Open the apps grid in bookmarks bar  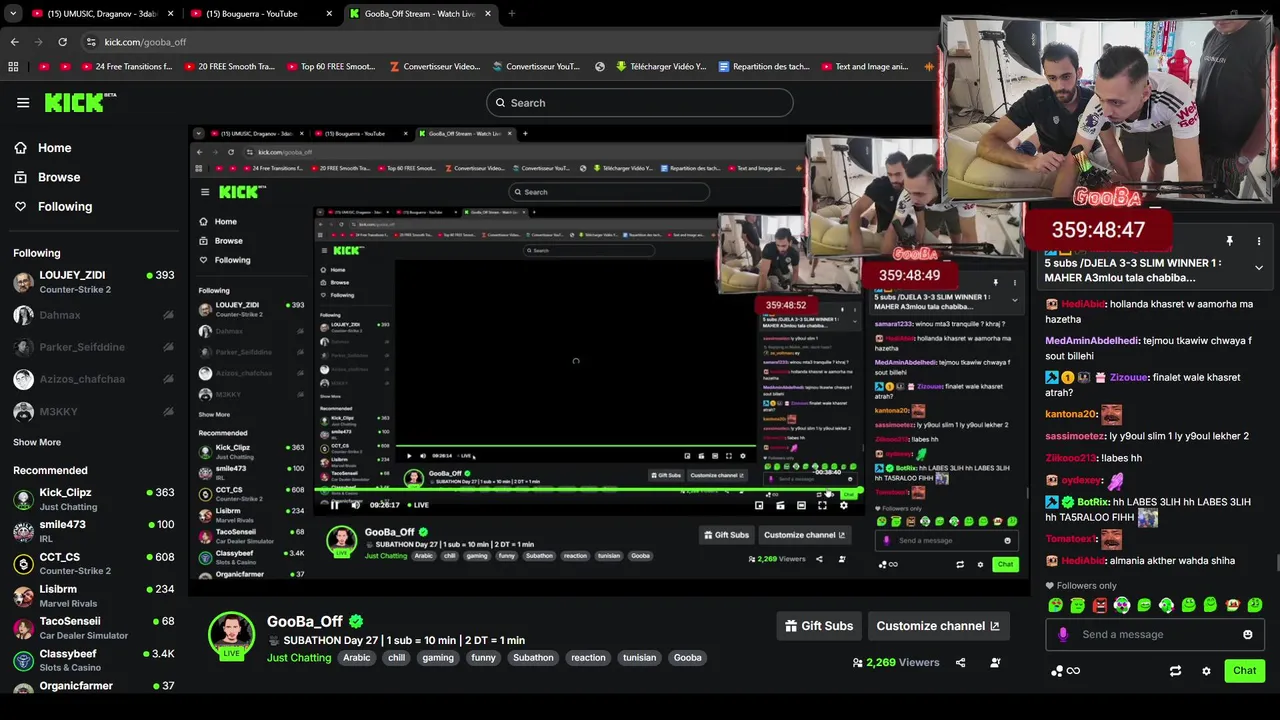(x=13, y=67)
